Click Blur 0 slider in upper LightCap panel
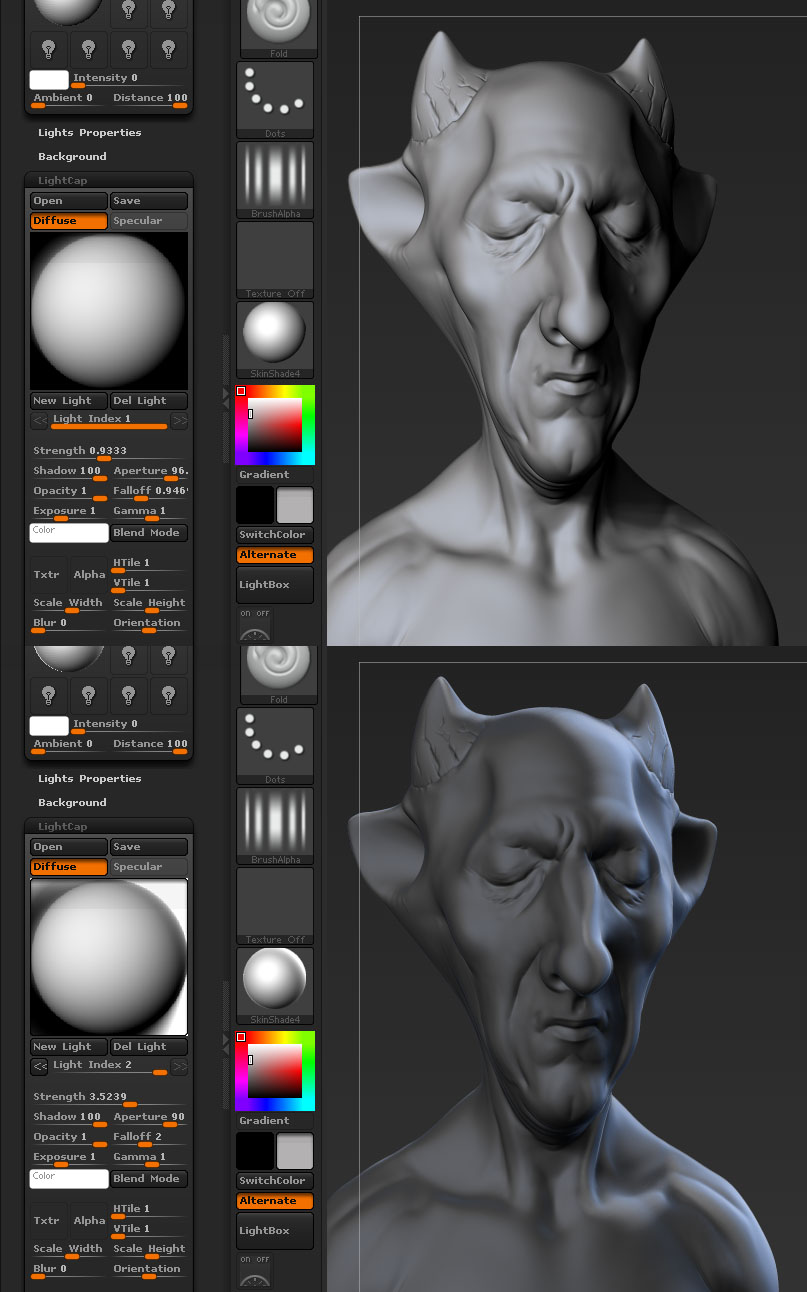The height and width of the screenshot is (1292, 807). pos(68,624)
